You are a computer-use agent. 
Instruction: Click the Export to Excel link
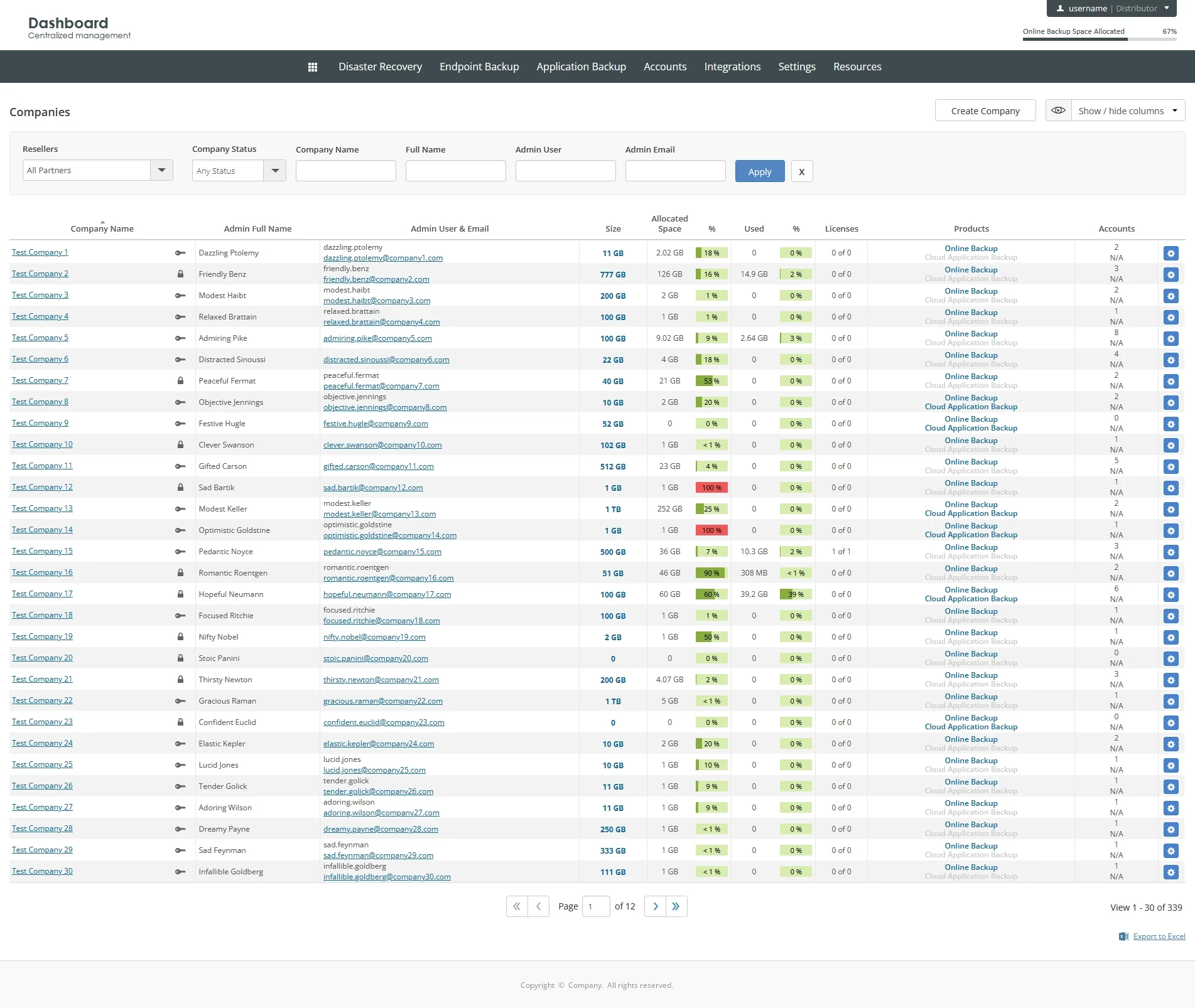point(1159,936)
